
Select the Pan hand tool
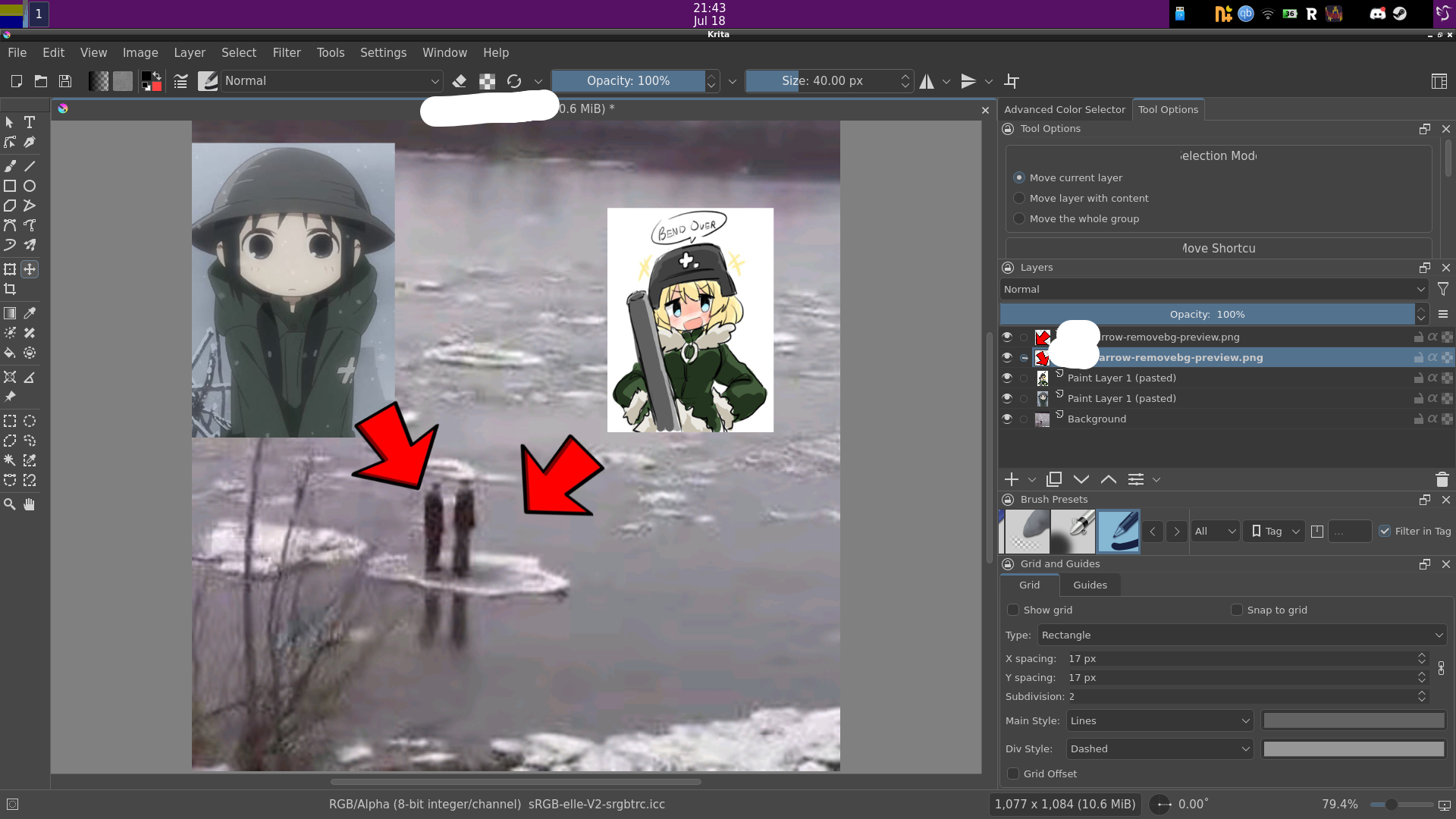[x=30, y=504]
